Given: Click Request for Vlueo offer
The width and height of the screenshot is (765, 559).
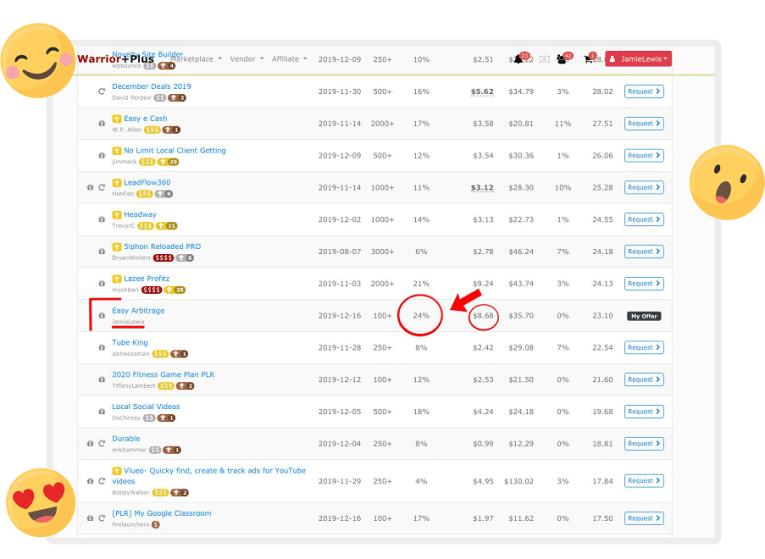Looking at the screenshot, I should pos(644,481).
